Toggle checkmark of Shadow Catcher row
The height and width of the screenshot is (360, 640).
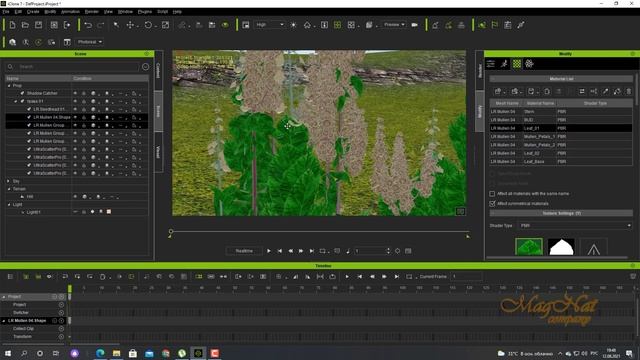point(22,93)
